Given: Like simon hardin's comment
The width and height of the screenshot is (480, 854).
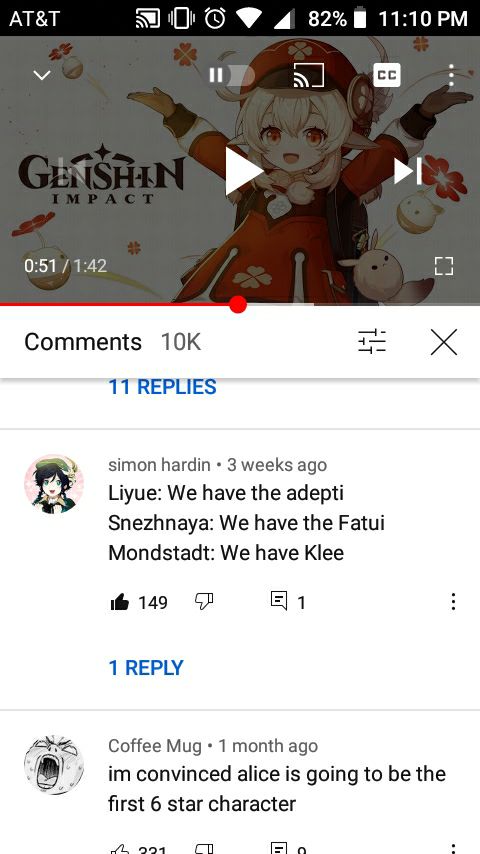Looking at the screenshot, I should coord(120,602).
